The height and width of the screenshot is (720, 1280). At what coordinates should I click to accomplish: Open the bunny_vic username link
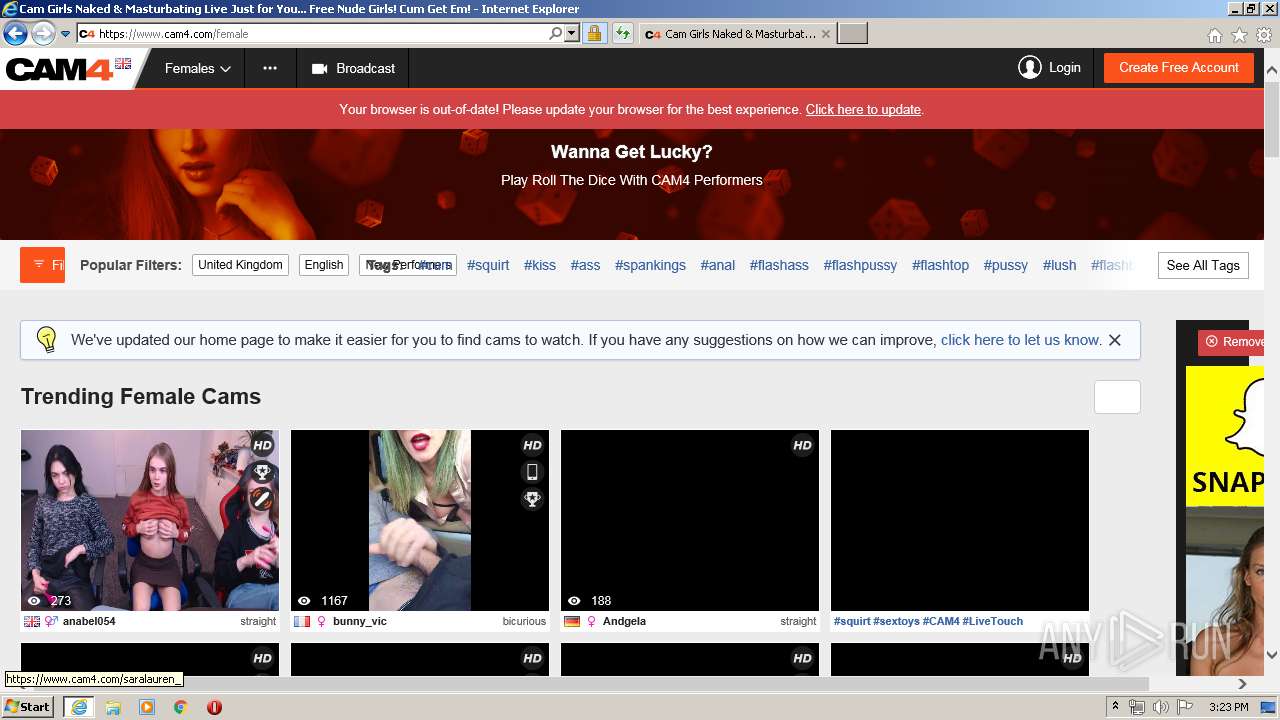pos(360,621)
